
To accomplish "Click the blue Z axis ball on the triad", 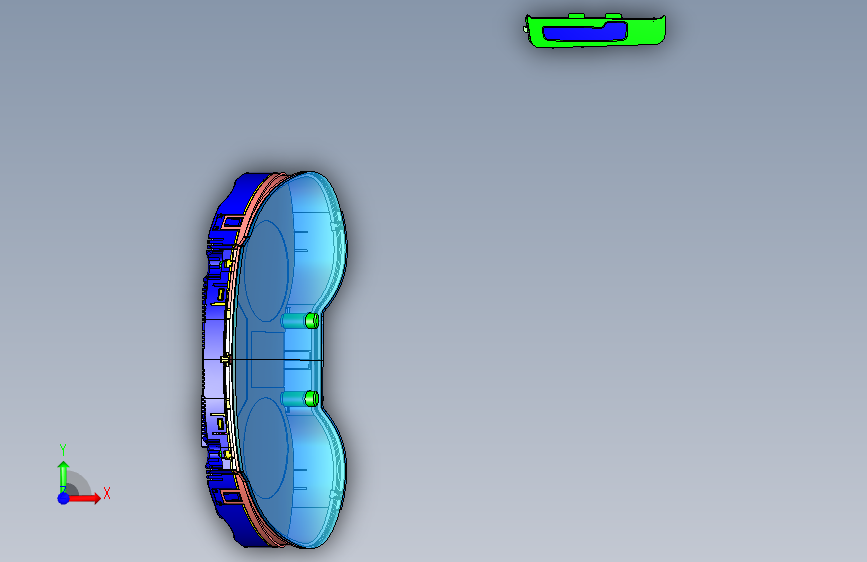I will 64,498.
